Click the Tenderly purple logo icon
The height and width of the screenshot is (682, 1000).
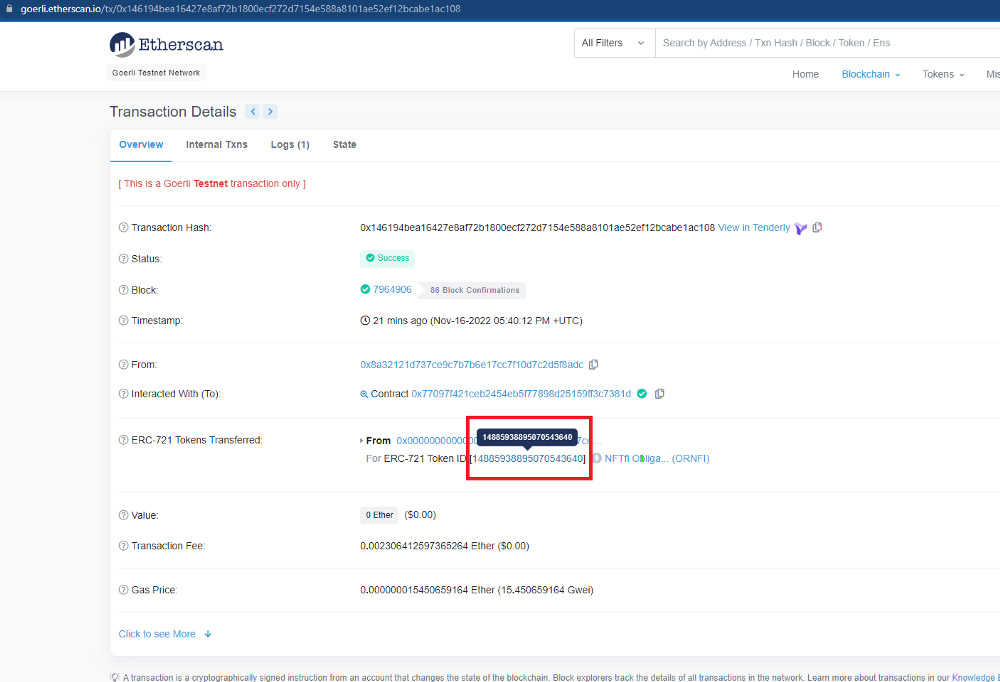pyautogui.click(x=801, y=228)
